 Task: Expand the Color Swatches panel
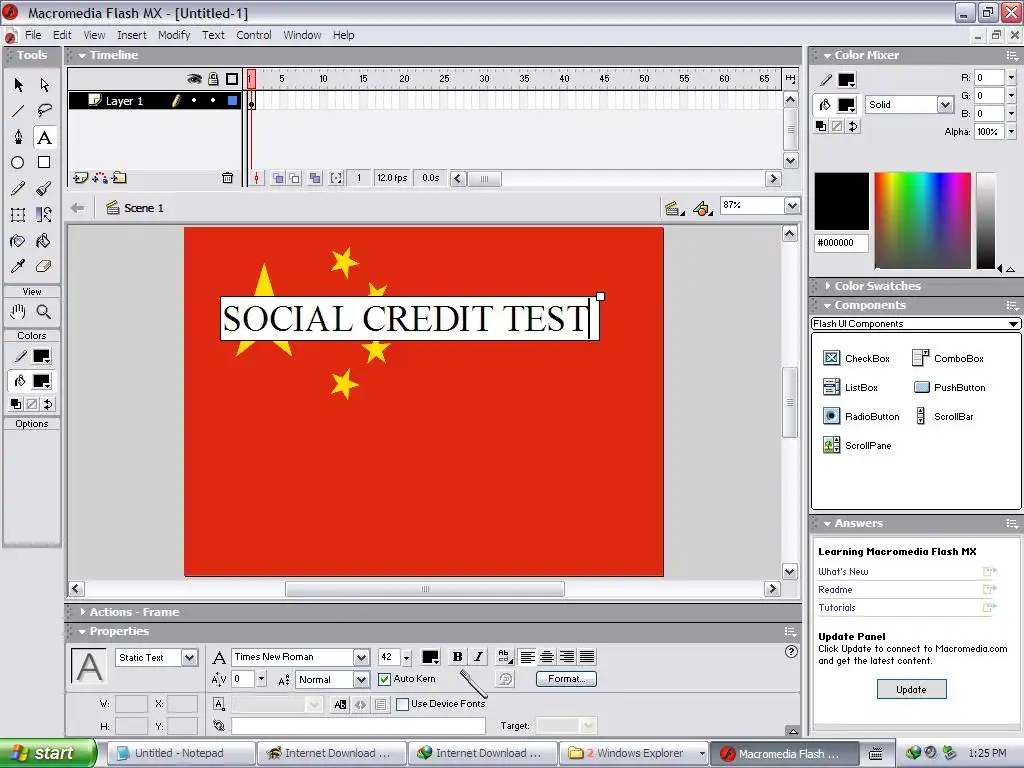click(x=828, y=286)
